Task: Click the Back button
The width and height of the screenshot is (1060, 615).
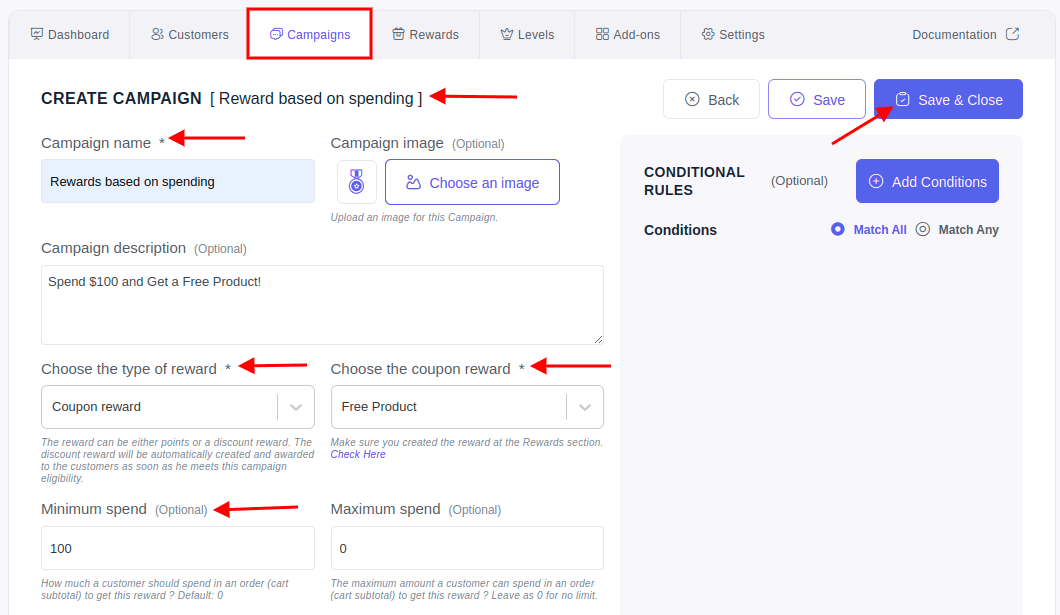Action: 711,99
